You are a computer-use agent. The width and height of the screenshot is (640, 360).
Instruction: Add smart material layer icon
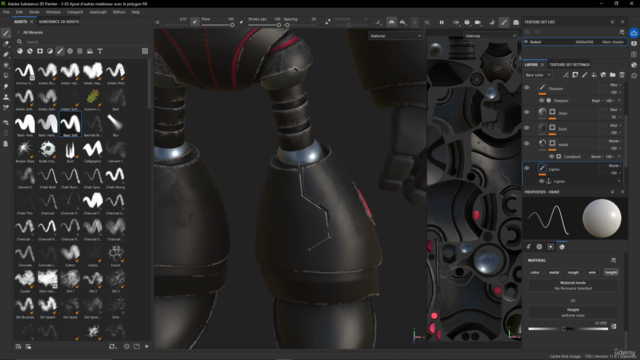tap(603, 75)
